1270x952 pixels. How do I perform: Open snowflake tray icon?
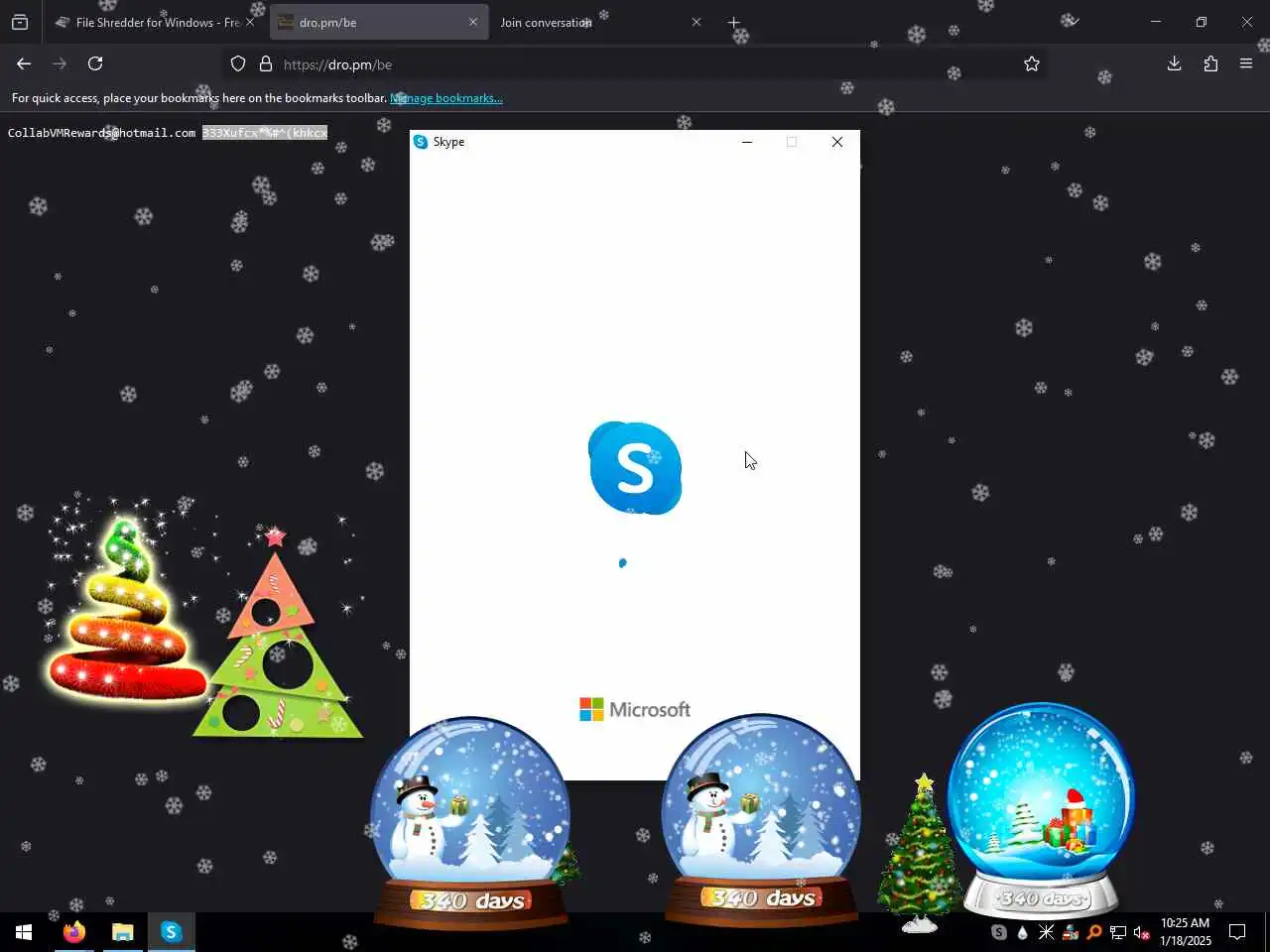(1047, 932)
